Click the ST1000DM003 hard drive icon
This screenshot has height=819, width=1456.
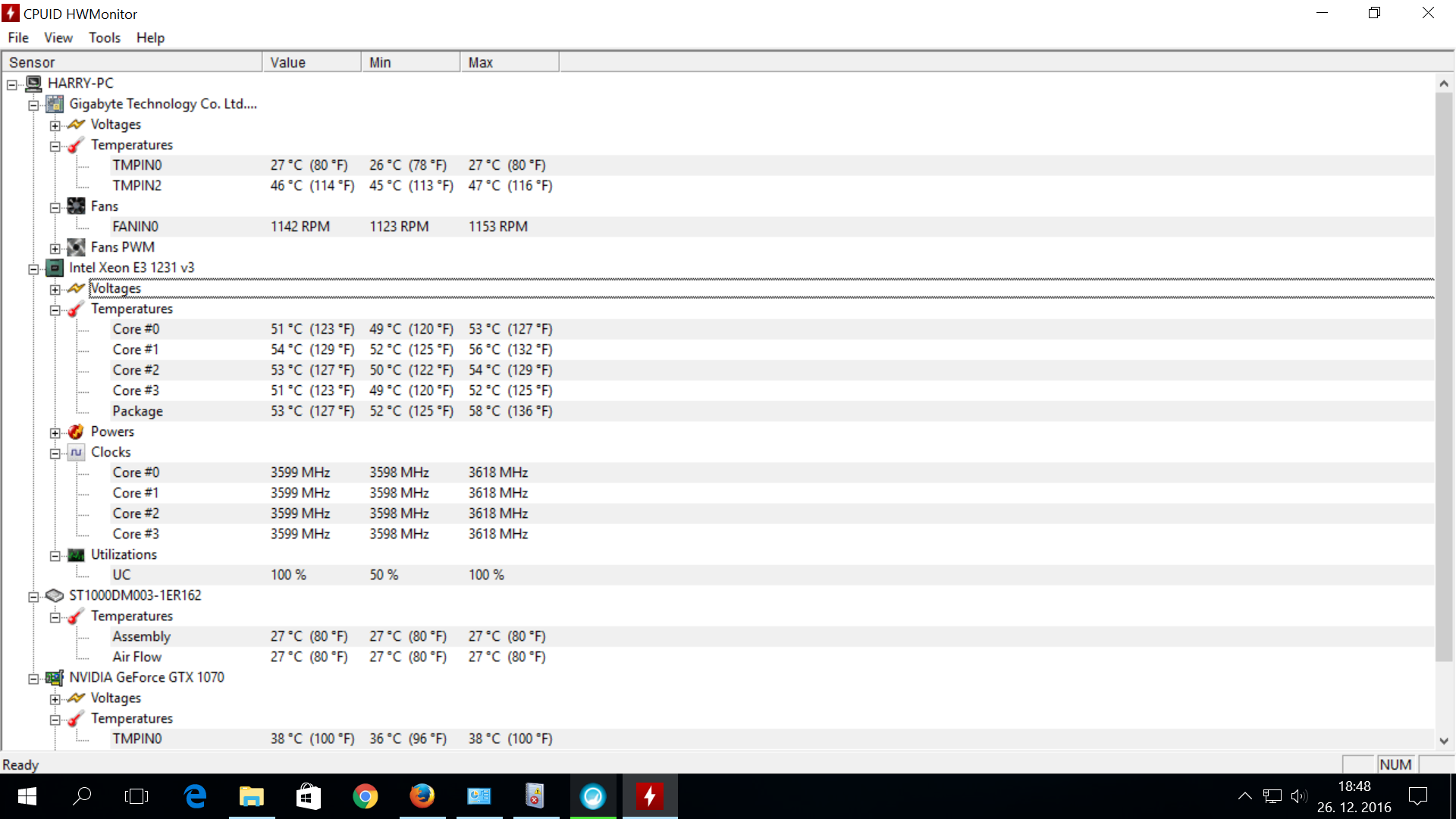pos(55,595)
